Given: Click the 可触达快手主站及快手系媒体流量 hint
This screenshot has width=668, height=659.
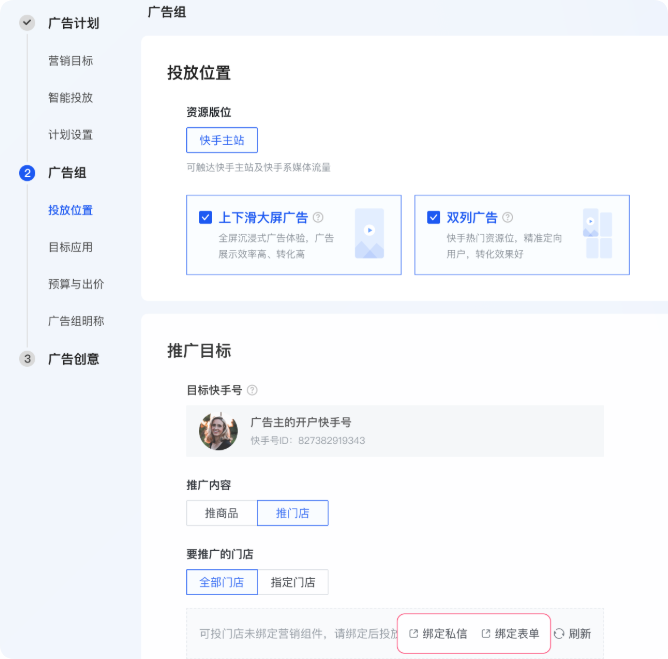Looking at the screenshot, I should point(258,167).
